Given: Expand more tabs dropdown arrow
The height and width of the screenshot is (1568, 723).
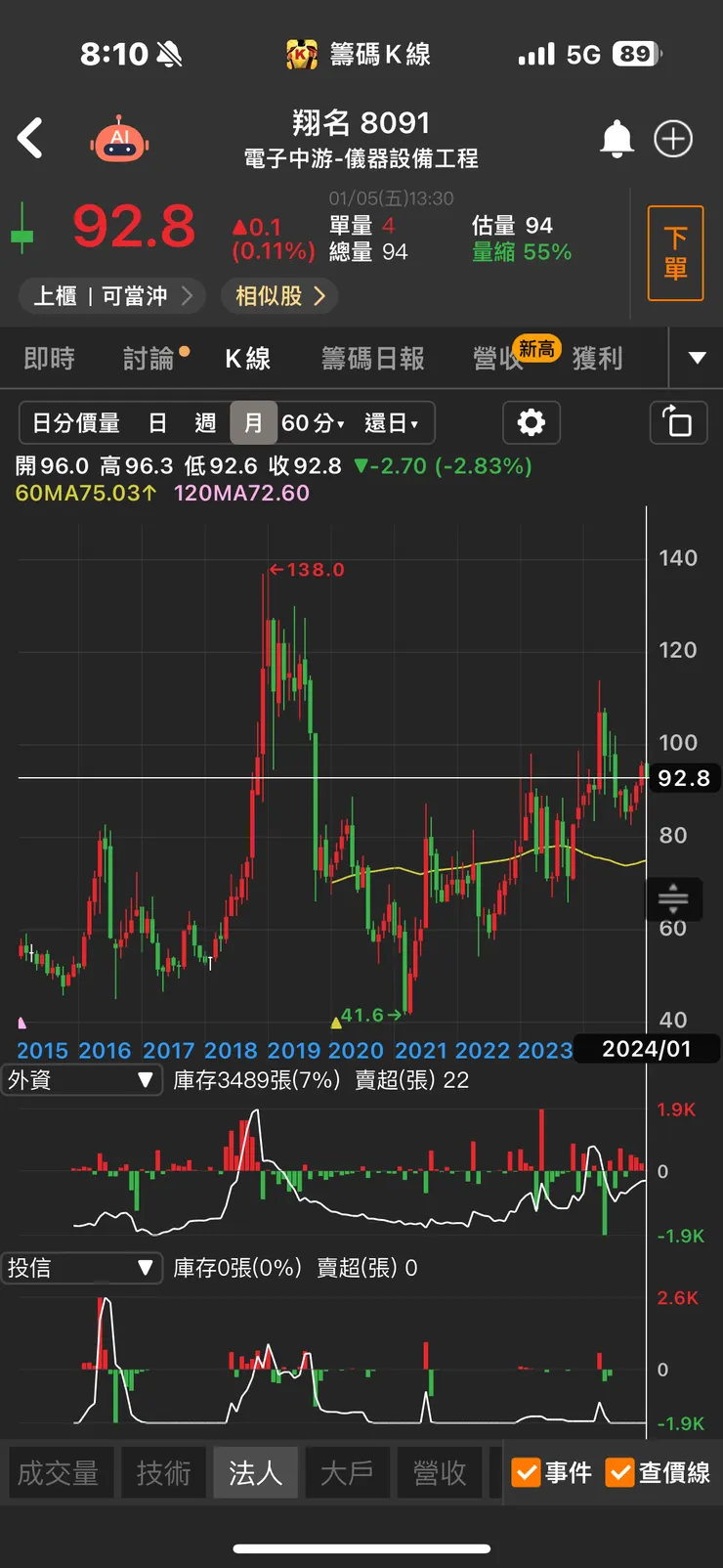Looking at the screenshot, I should click(x=697, y=358).
